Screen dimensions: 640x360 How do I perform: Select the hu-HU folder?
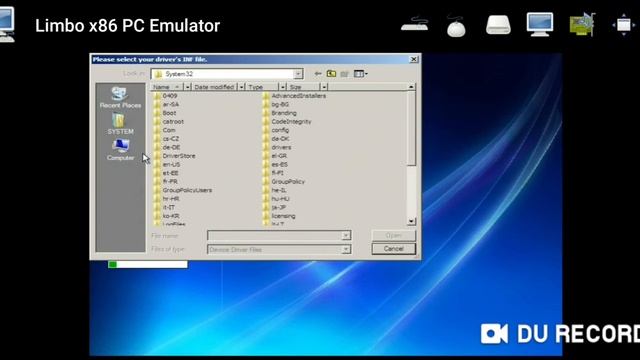click(x=276, y=198)
